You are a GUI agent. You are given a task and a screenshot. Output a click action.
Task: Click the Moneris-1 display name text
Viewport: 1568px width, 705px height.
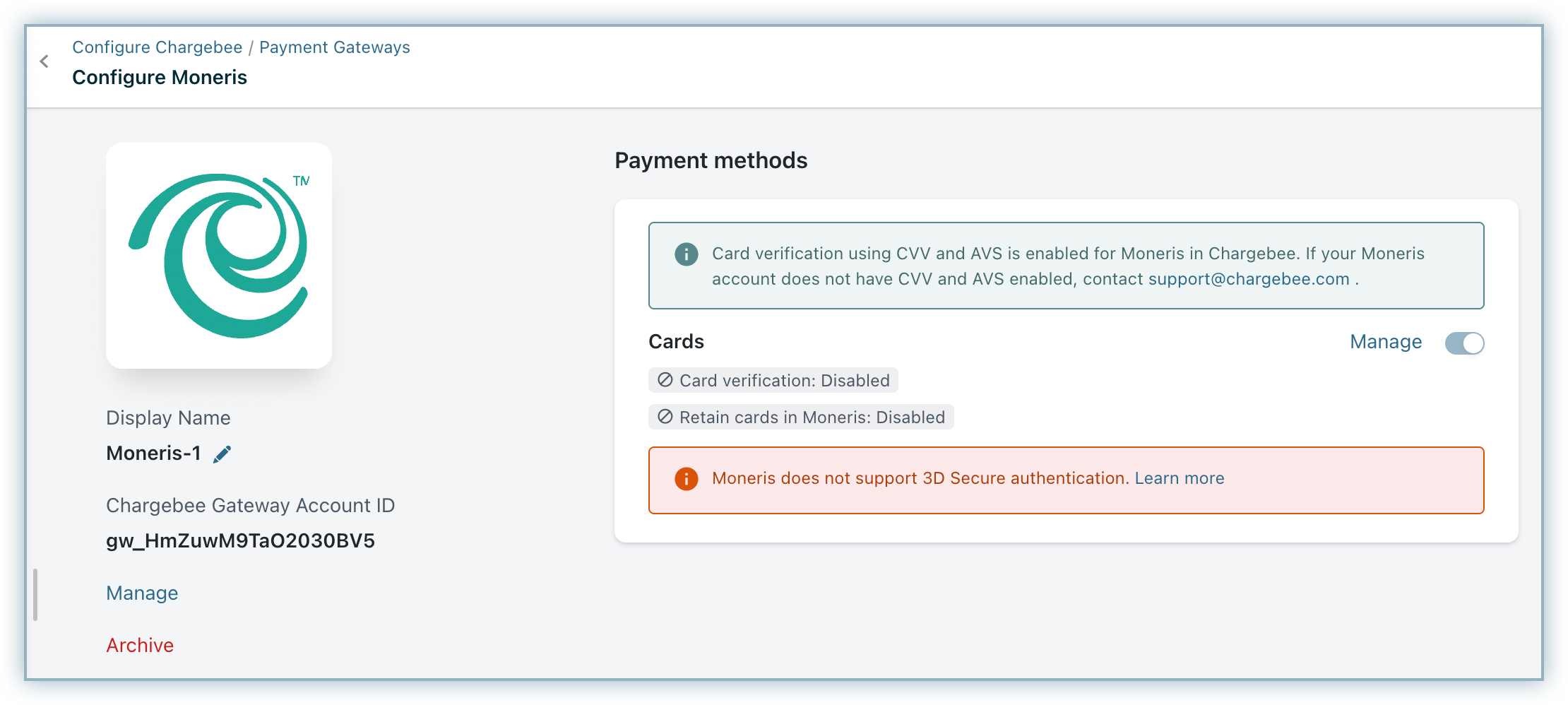coord(154,454)
